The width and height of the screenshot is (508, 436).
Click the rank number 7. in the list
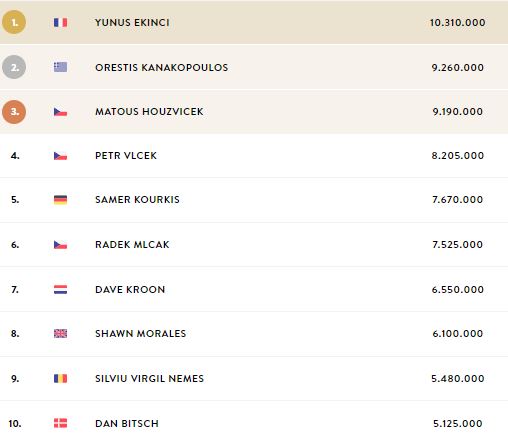coord(15,290)
